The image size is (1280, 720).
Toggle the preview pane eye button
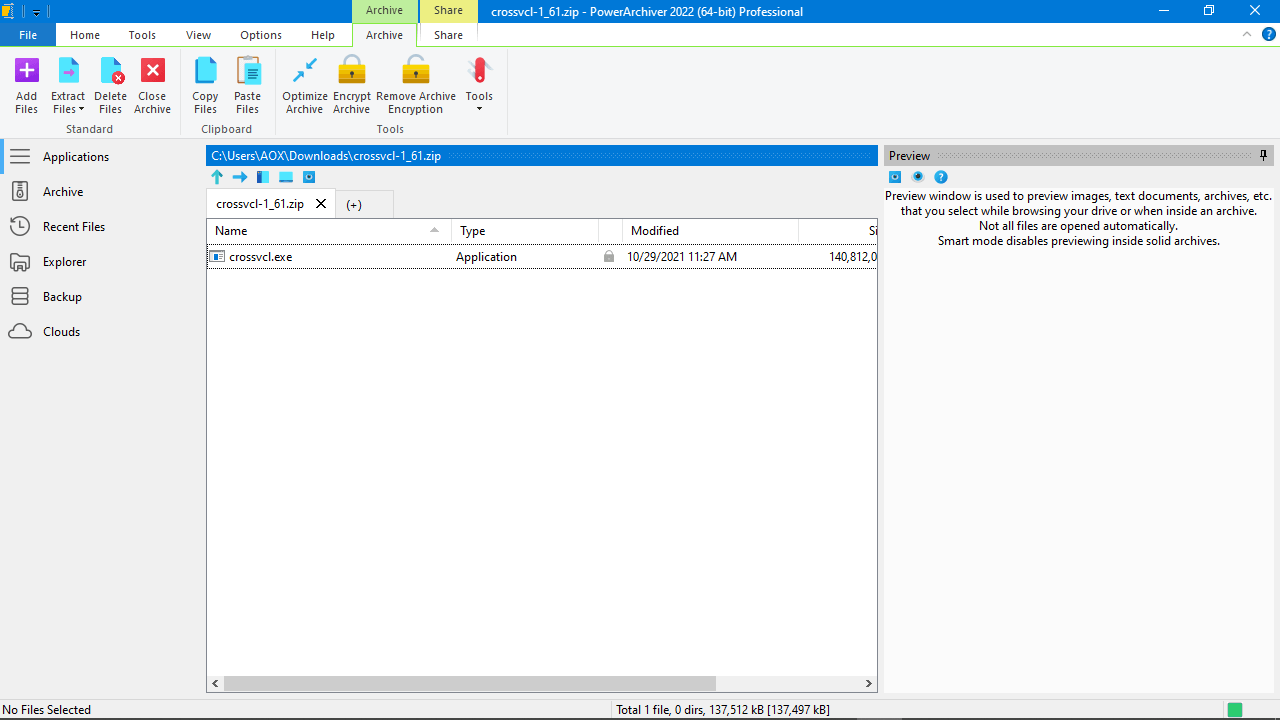pyautogui.click(x=918, y=177)
